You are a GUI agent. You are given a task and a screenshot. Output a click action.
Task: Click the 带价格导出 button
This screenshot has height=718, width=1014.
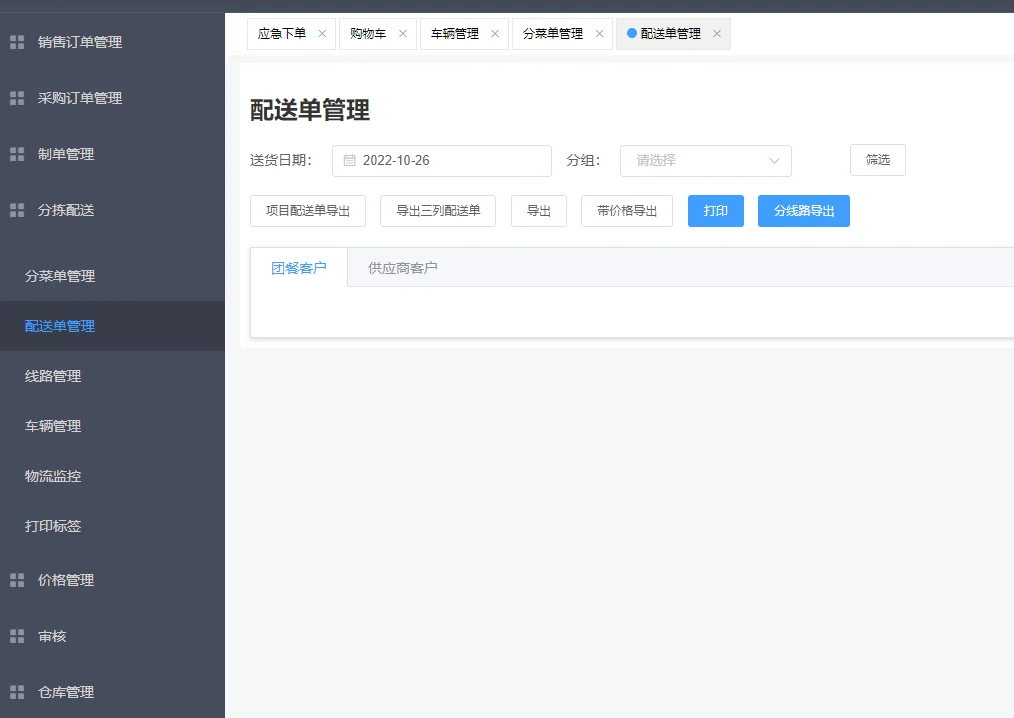click(626, 211)
